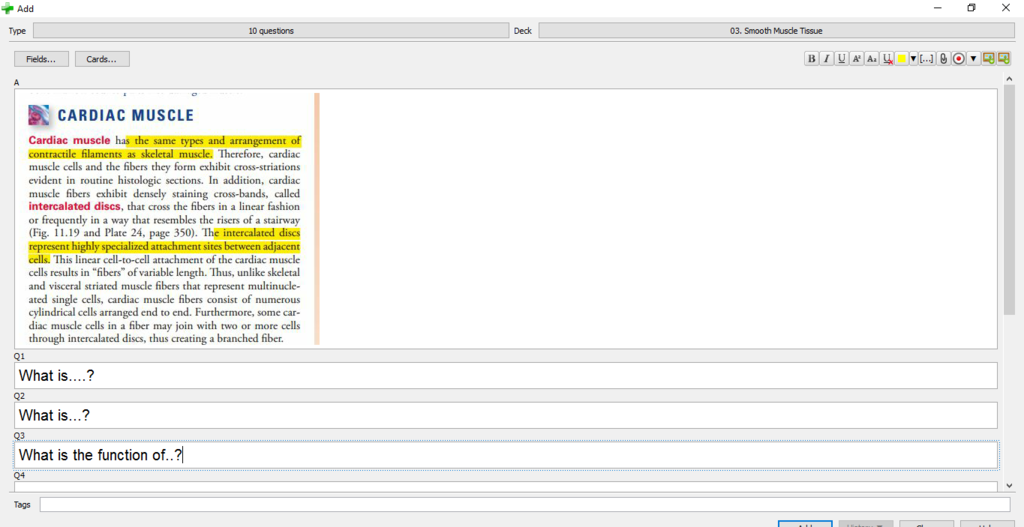Toggle bold text formatting
The width and height of the screenshot is (1024, 527).
click(x=812, y=59)
